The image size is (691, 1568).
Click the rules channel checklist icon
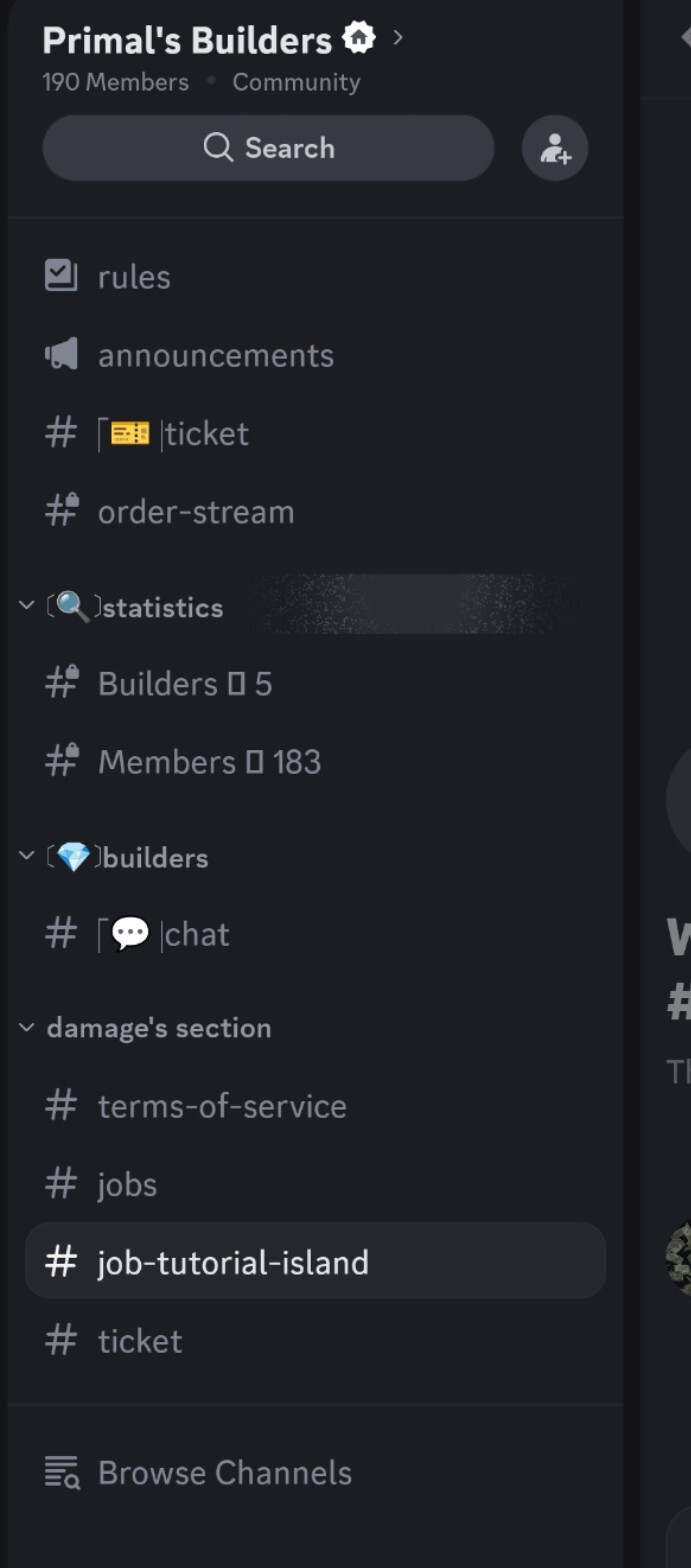pos(61,276)
